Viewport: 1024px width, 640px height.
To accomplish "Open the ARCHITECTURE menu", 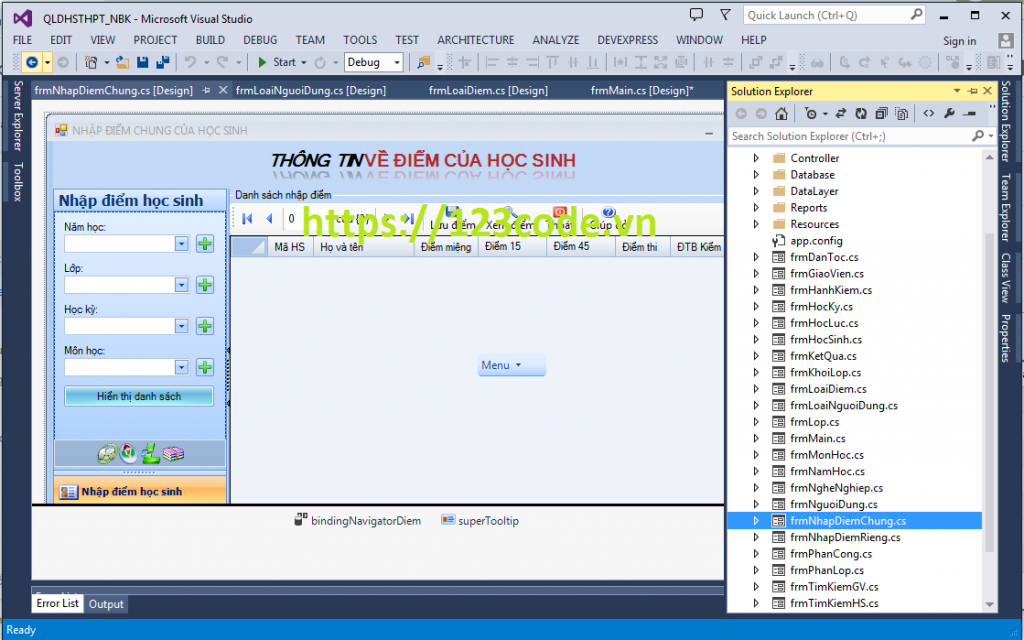I will [475, 40].
